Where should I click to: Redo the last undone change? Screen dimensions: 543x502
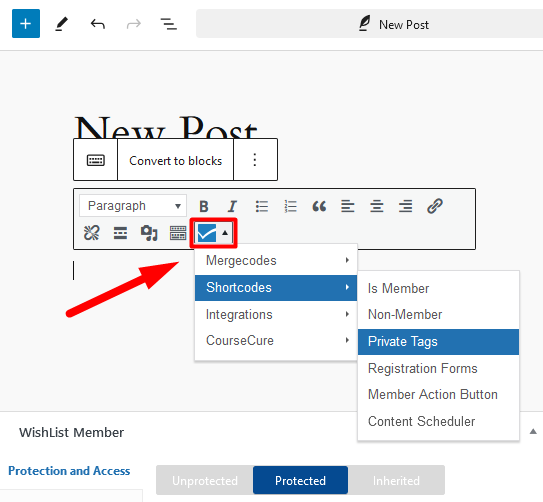pyautogui.click(x=134, y=24)
